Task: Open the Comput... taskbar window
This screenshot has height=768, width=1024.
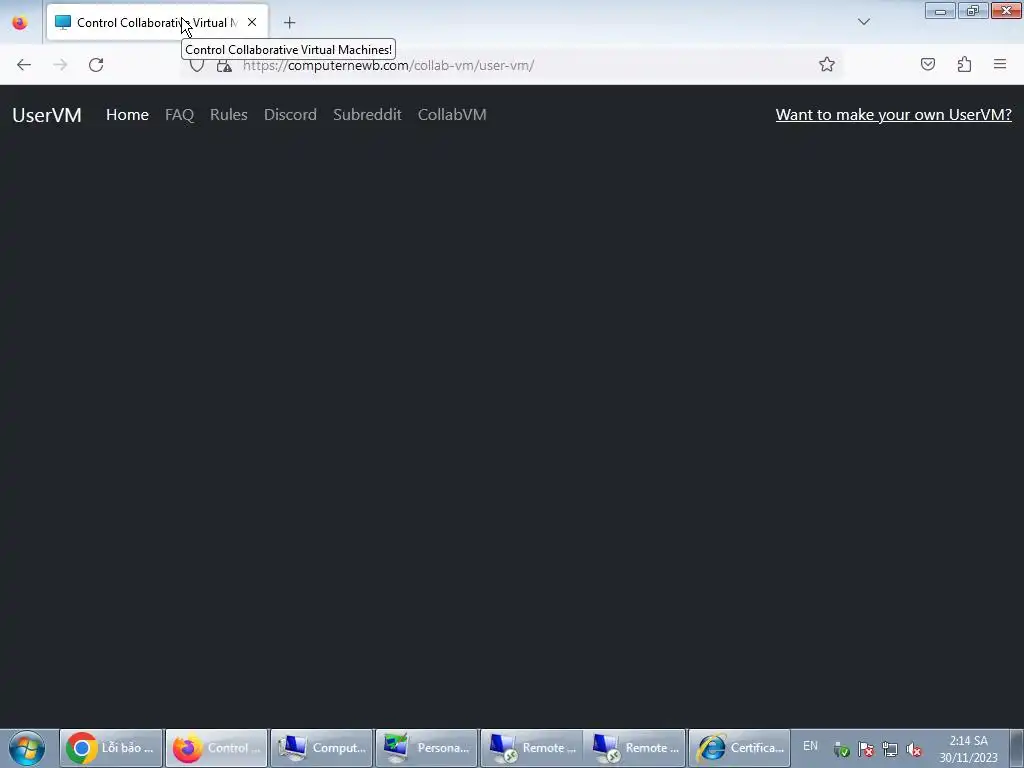Action: [x=321, y=748]
